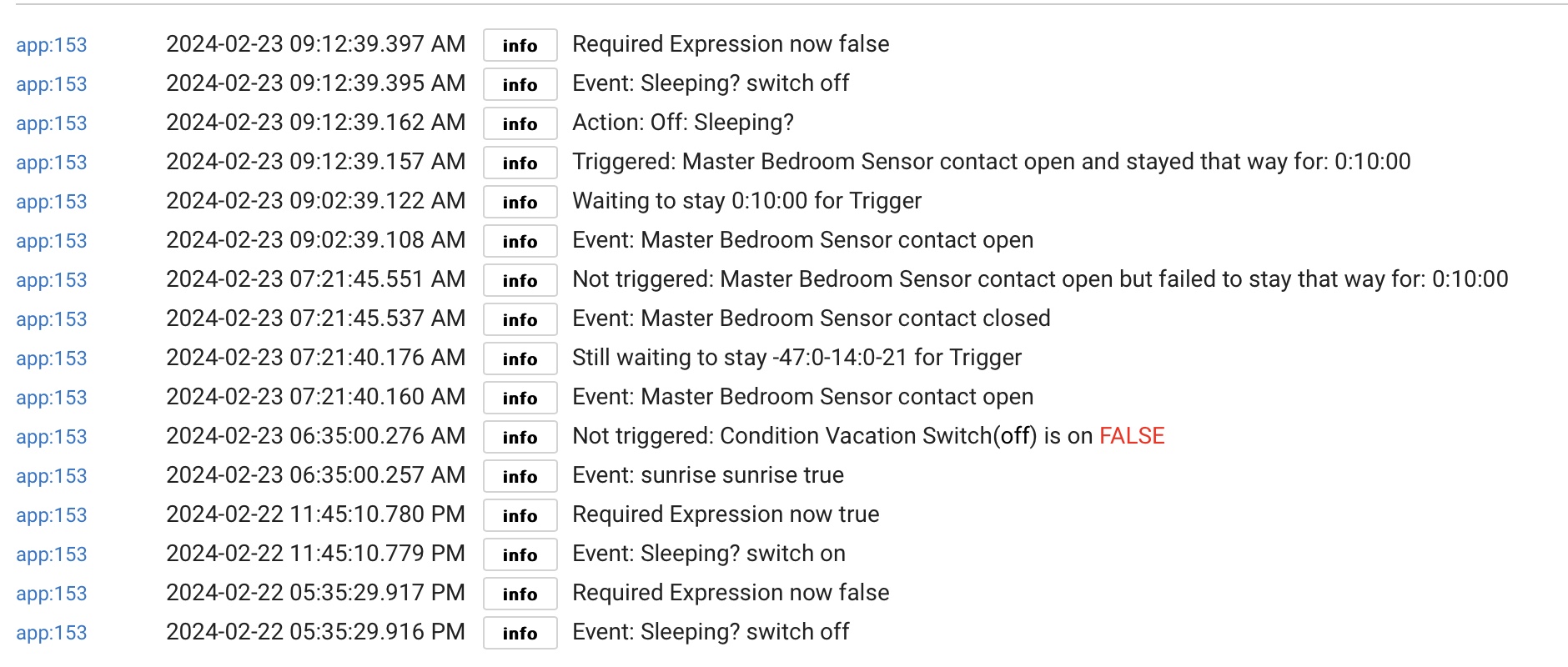The image size is (1568, 667).
Task: Click timestamp 2024-02-23 09:12:39.162 AM
Action: click(x=315, y=123)
